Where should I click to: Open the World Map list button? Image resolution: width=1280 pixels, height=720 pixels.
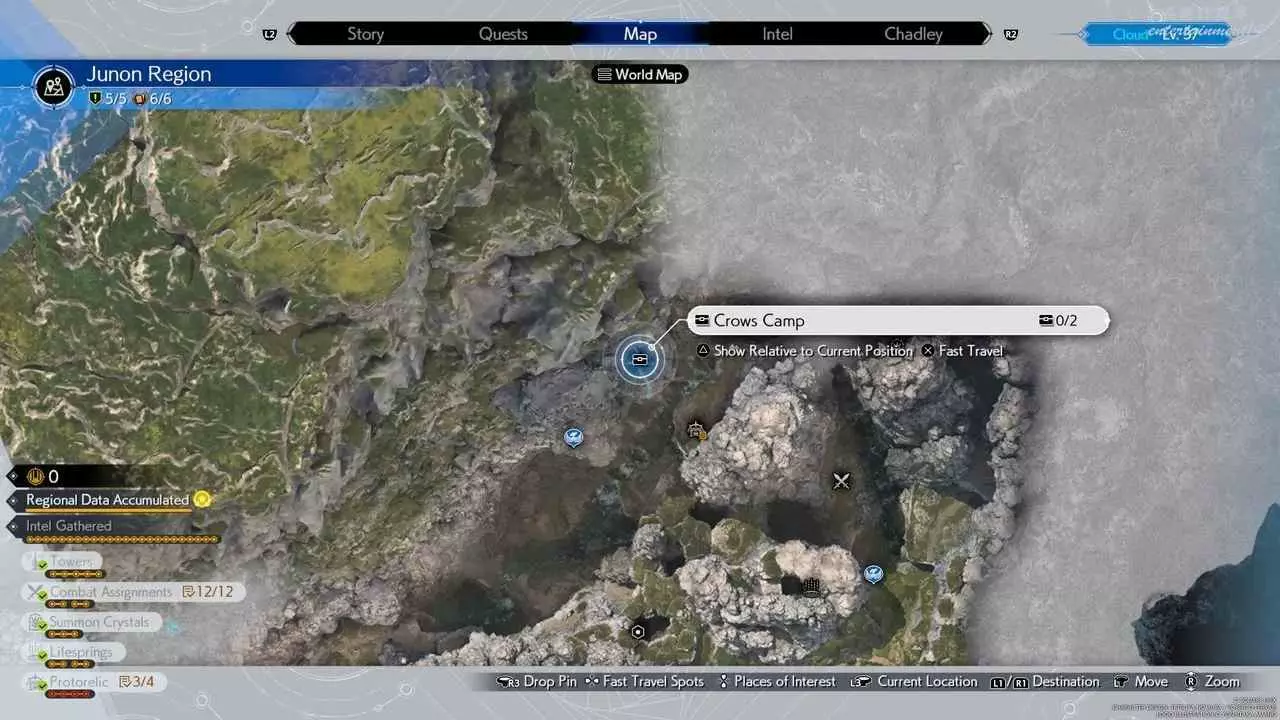tap(640, 74)
